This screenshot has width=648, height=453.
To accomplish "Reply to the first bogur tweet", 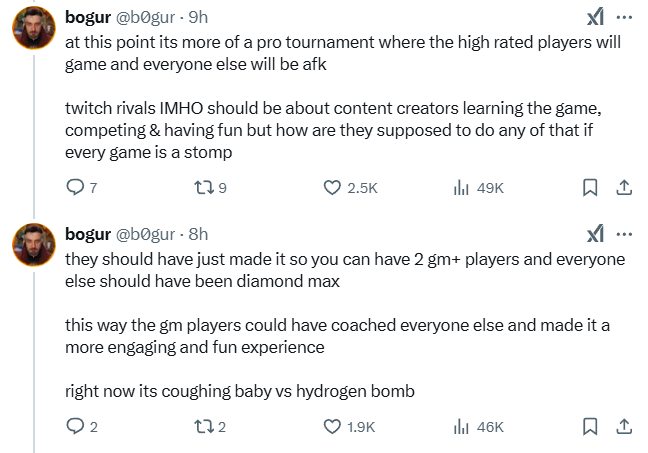I will 75,187.
